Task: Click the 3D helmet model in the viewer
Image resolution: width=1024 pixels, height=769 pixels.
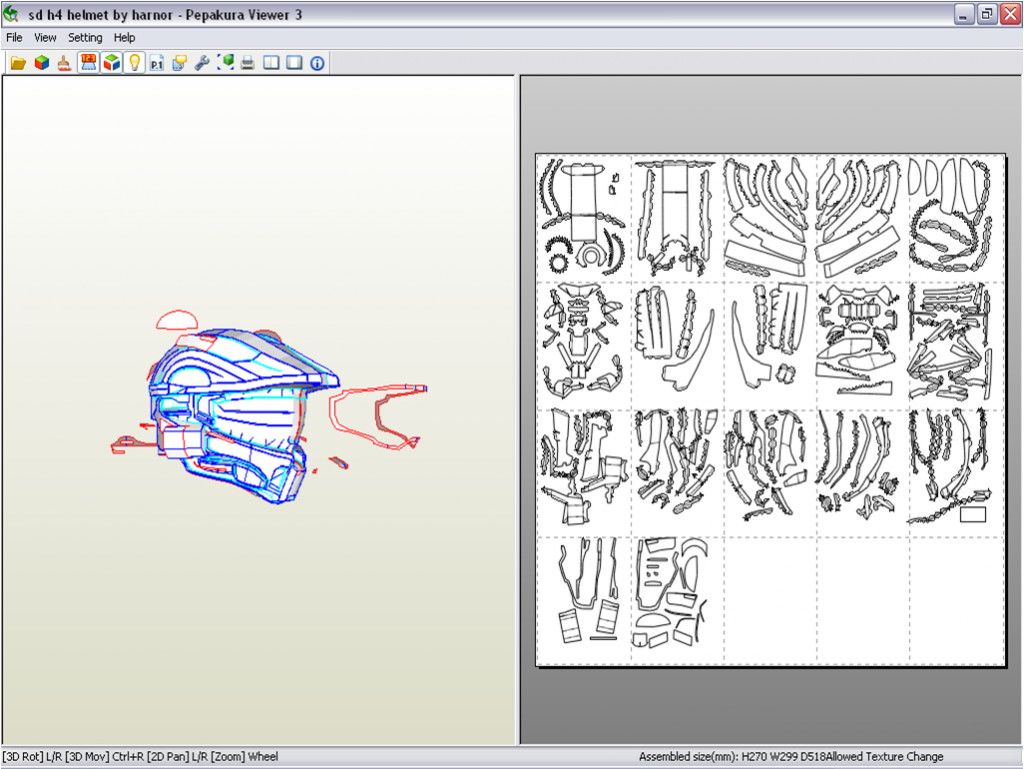Action: click(242, 415)
